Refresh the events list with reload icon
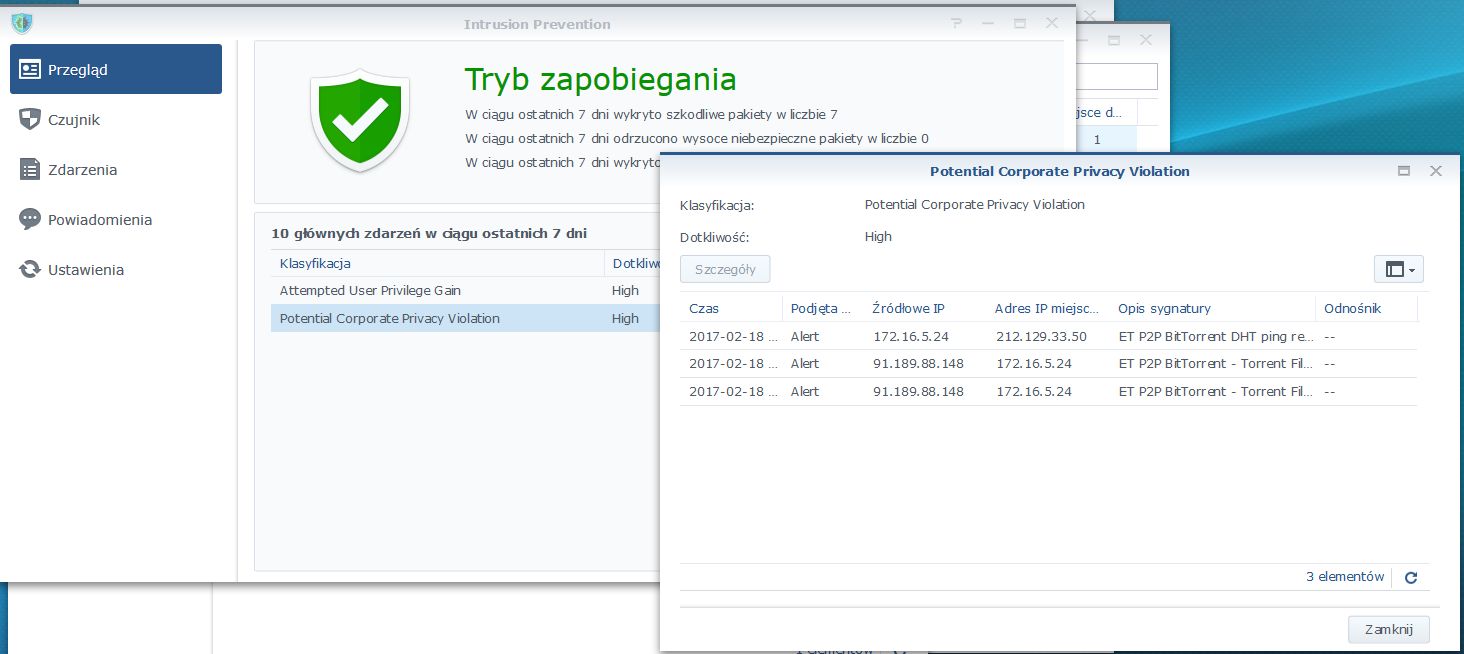Screen dimensions: 1464x654 pyautogui.click(x=1411, y=578)
